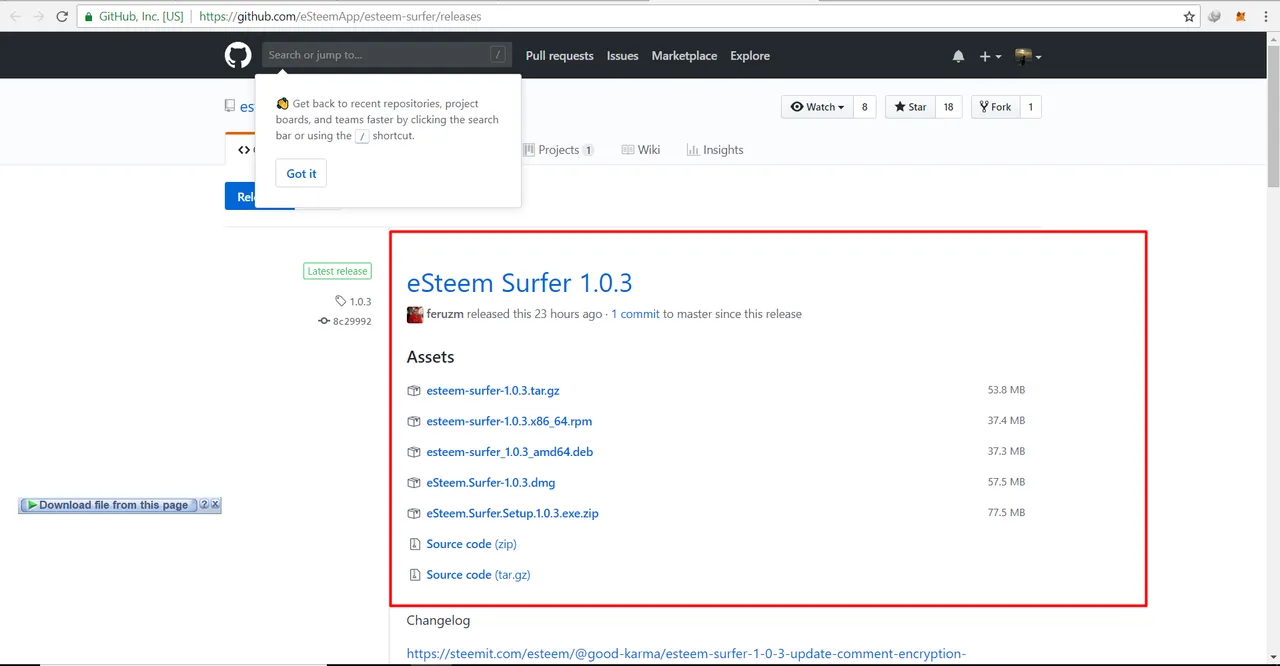Screen dimensions: 1280x666
Task: Click package icon beside the deb asset
Action: [x=414, y=452]
